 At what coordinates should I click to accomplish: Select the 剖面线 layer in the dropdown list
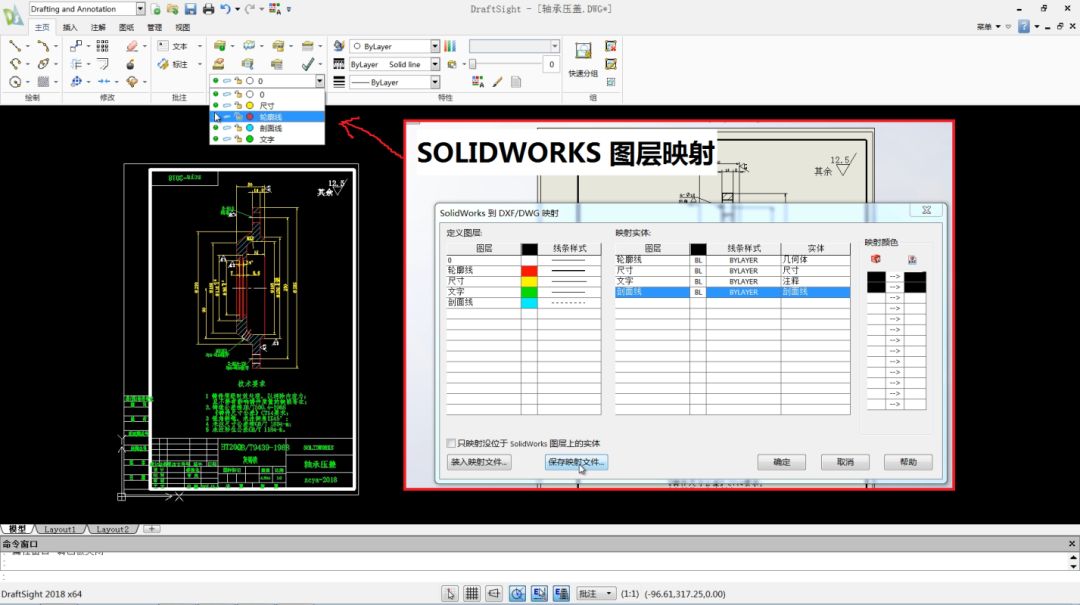(x=267, y=128)
